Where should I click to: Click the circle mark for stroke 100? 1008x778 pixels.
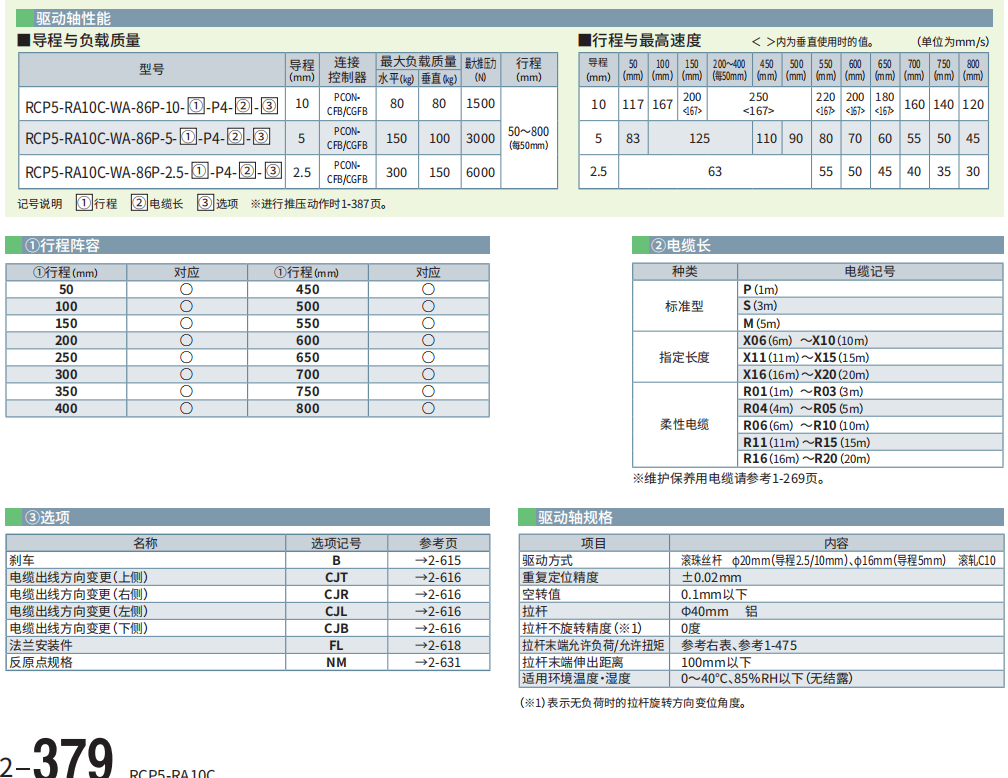(x=186, y=306)
